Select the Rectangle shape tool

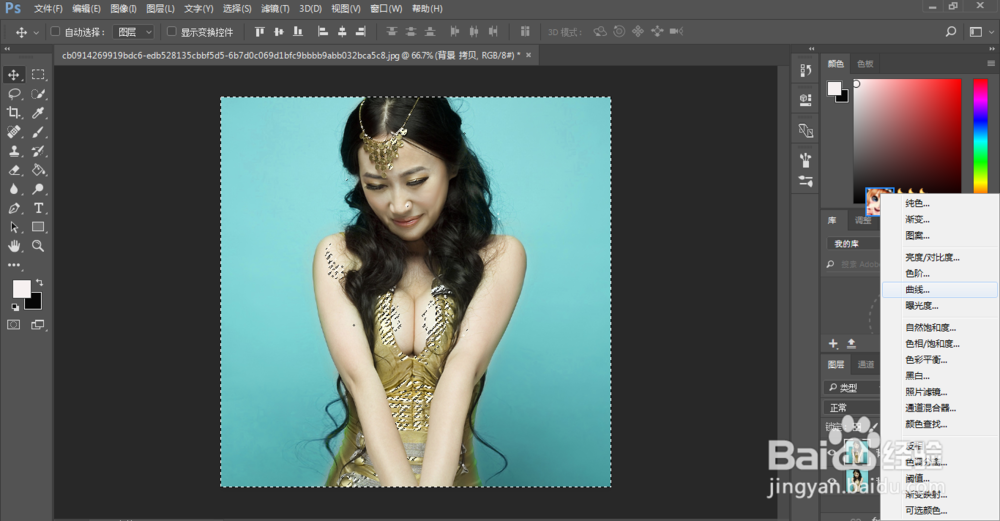[38, 227]
